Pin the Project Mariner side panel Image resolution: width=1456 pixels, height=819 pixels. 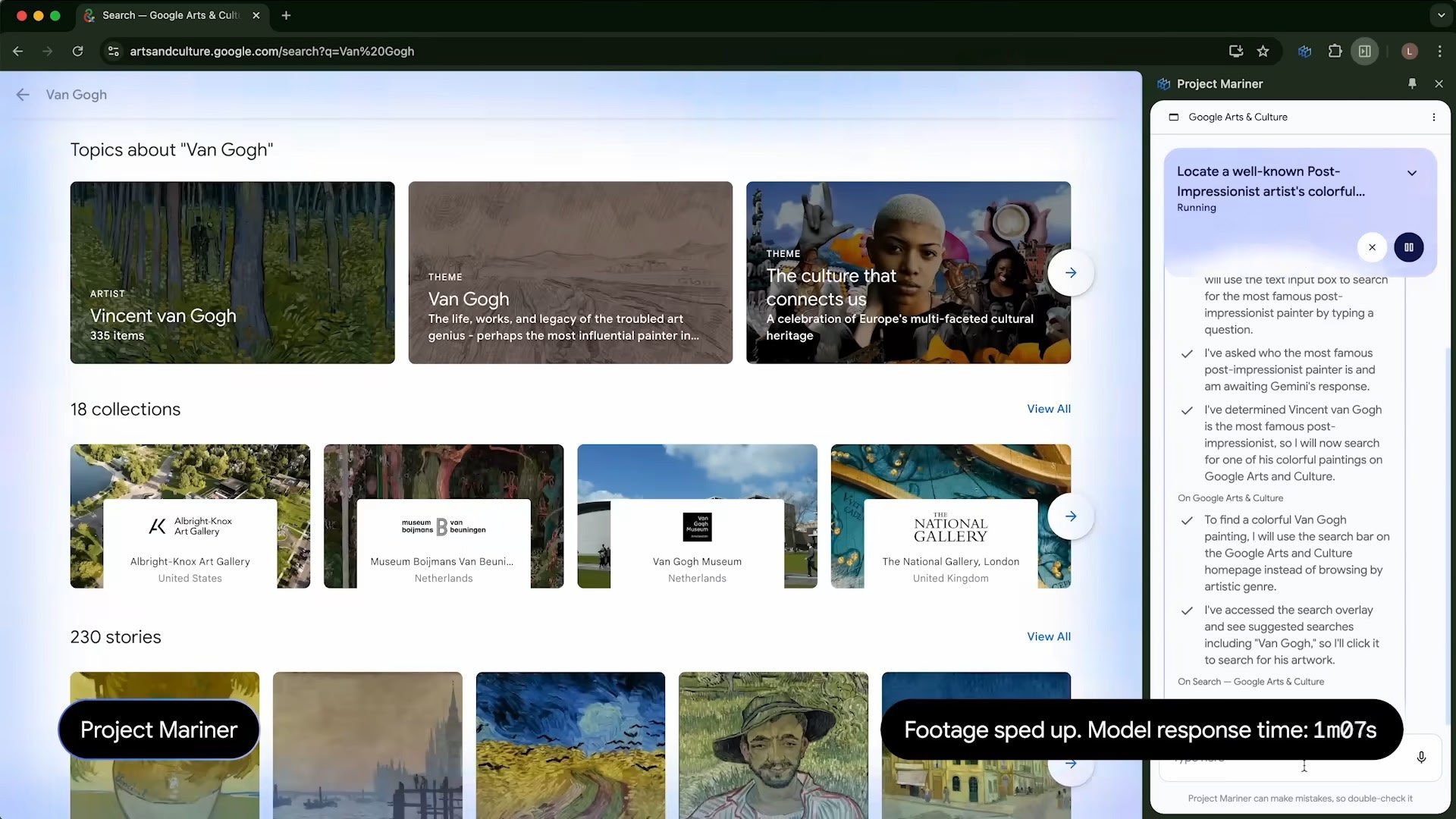[1412, 83]
